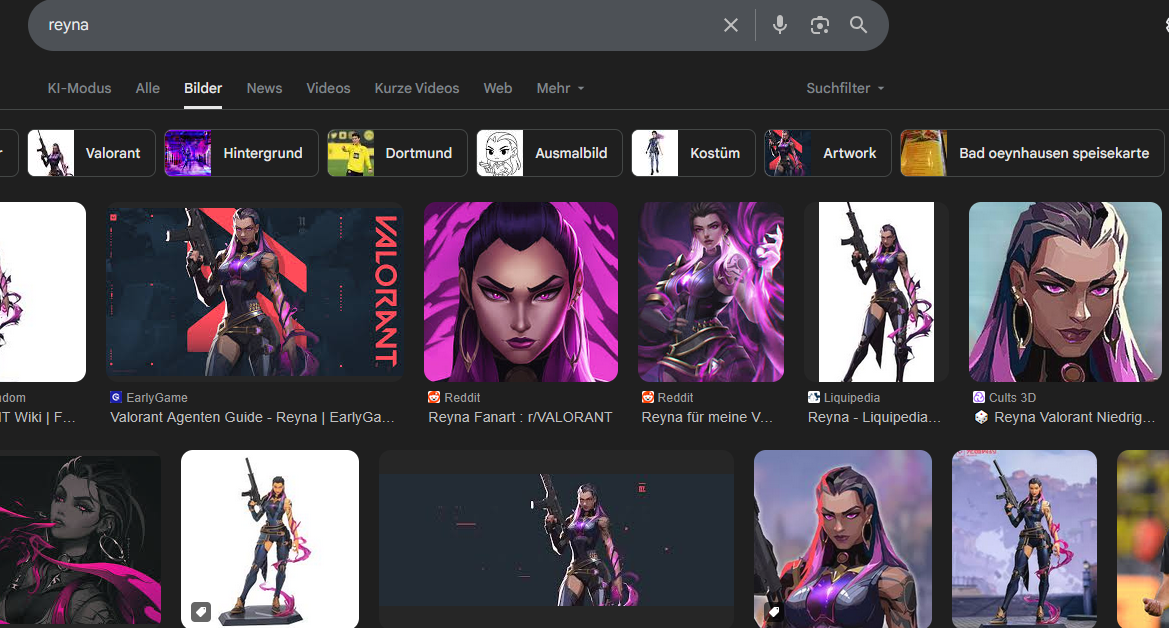Screen dimensions: 1169x628
Task: Clear the search box with X icon
Action: click(731, 25)
